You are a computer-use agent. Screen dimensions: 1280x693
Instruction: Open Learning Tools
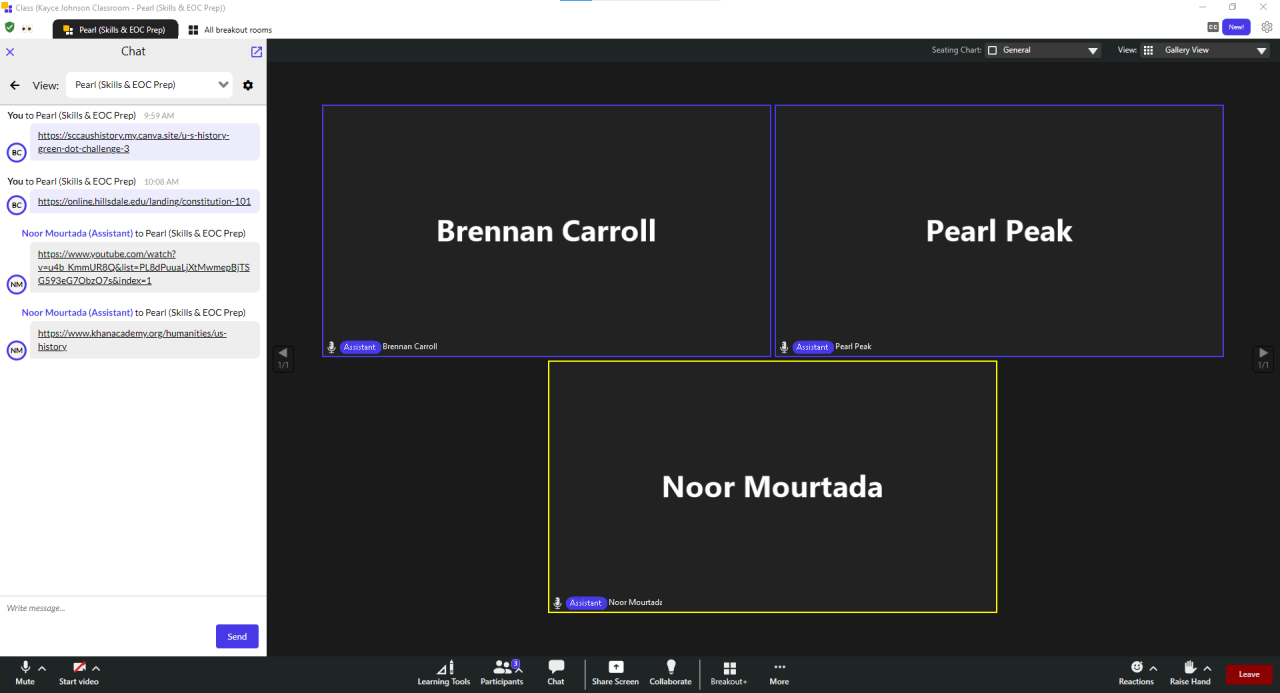point(444,672)
